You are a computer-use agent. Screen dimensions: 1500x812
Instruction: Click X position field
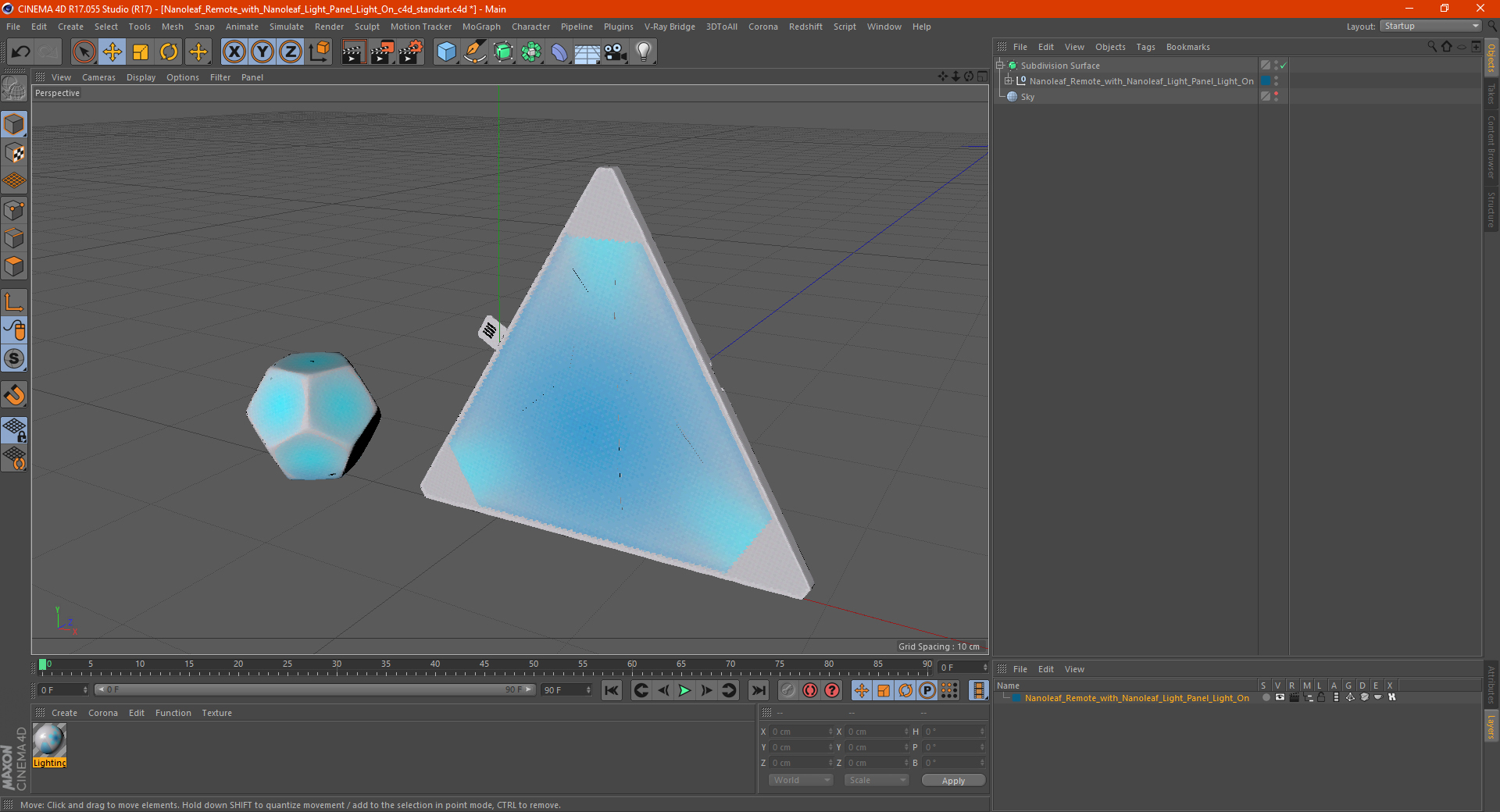802,732
